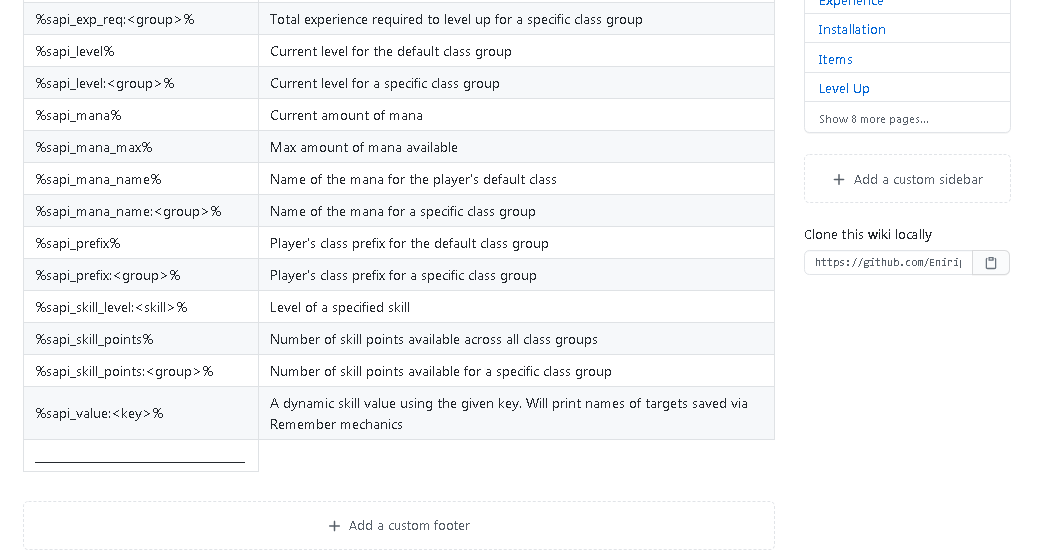The width and height of the screenshot is (1062, 557).
Task: Click the %sapi_mana_name% placeholder cell
Action: pos(98,179)
